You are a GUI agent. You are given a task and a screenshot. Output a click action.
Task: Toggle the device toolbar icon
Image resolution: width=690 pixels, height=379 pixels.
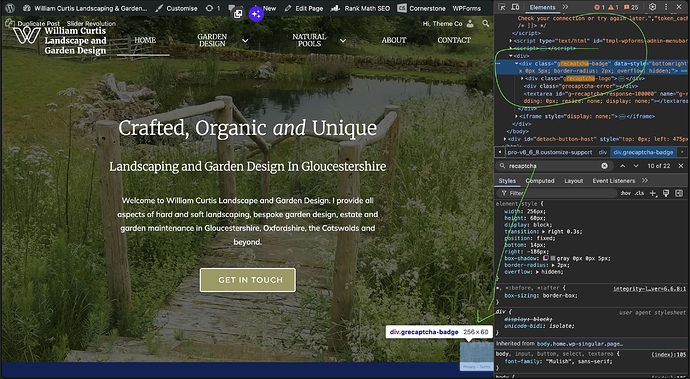pyautogui.click(x=515, y=7)
